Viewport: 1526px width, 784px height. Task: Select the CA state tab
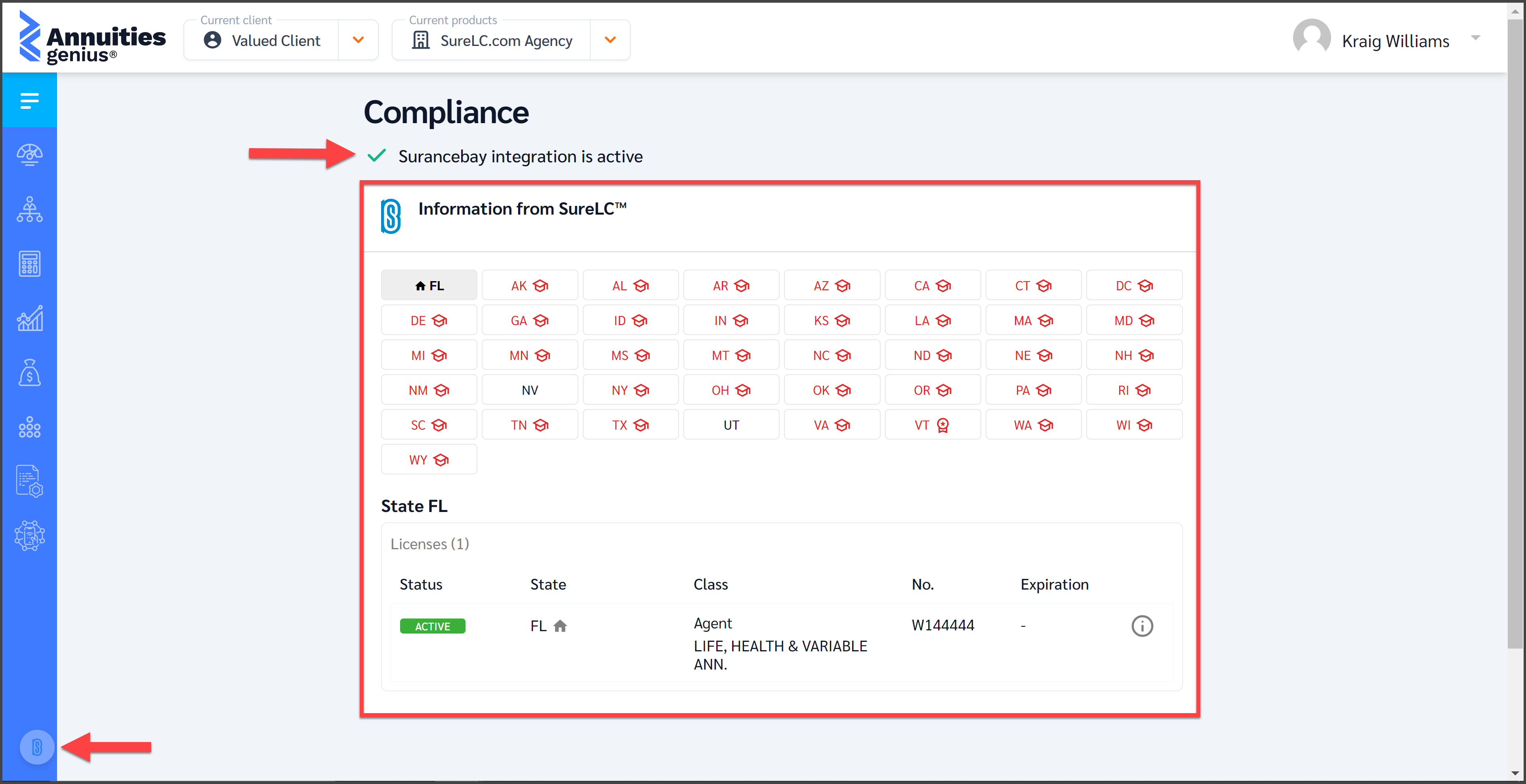[933, 285]
